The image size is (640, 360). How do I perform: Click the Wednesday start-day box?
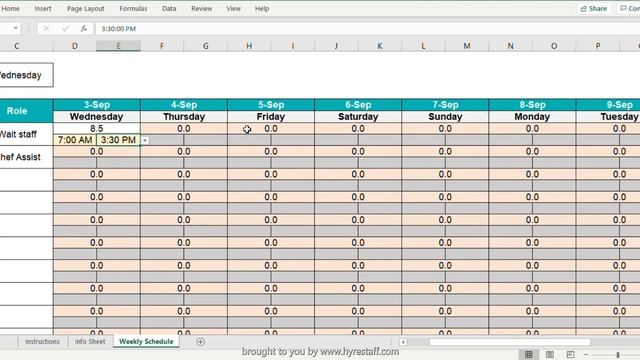26,75
